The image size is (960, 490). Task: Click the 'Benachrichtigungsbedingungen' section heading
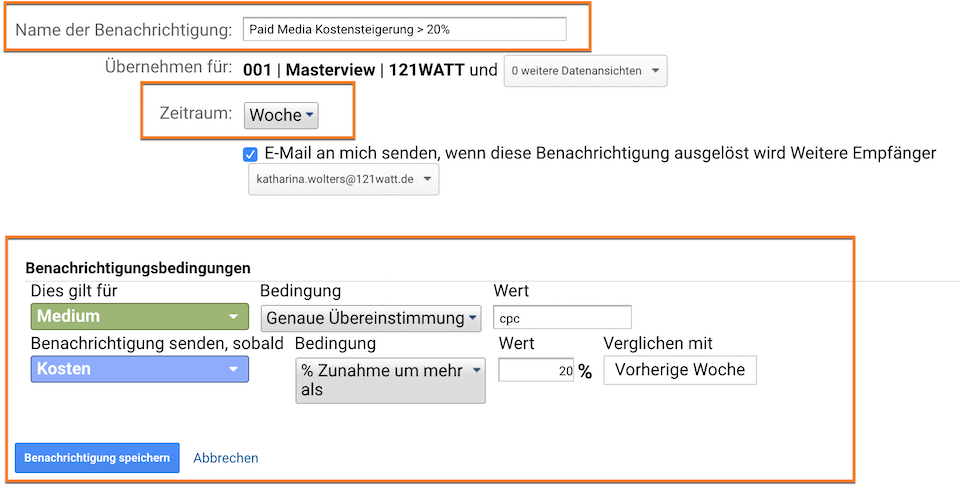coord(137,268)
